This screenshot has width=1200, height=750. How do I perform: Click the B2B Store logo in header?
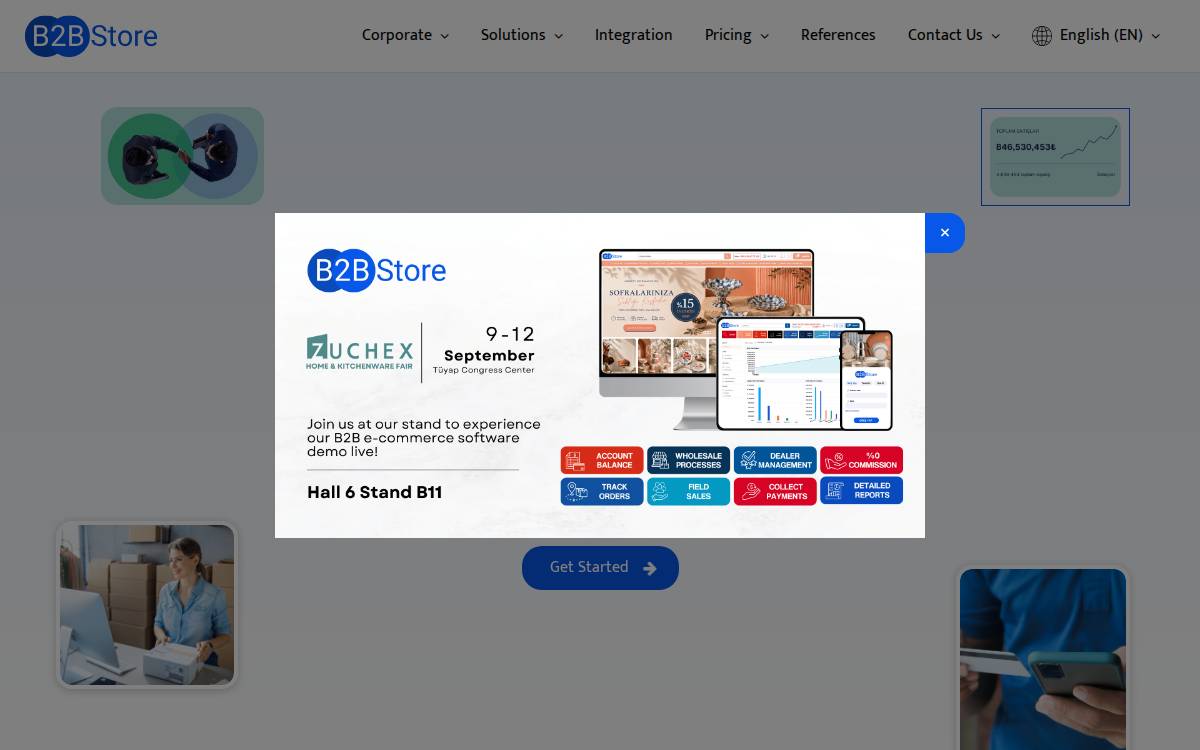pyautogui.click(x=91, y=36)
